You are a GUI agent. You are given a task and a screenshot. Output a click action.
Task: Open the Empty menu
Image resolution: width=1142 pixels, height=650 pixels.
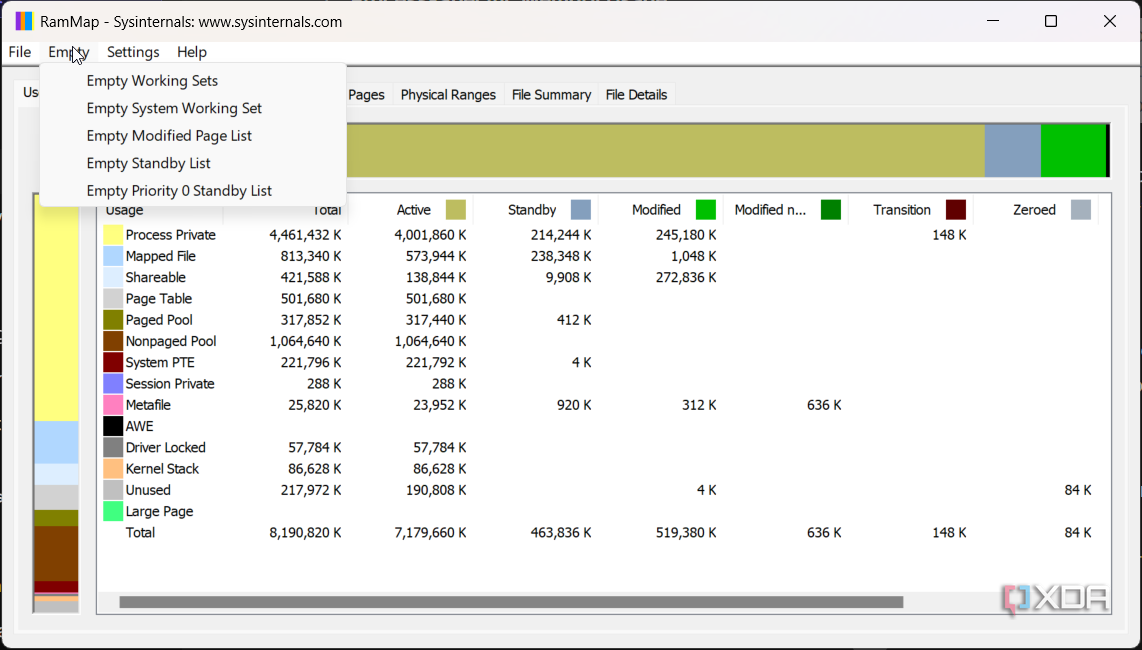tap(68, 52)
